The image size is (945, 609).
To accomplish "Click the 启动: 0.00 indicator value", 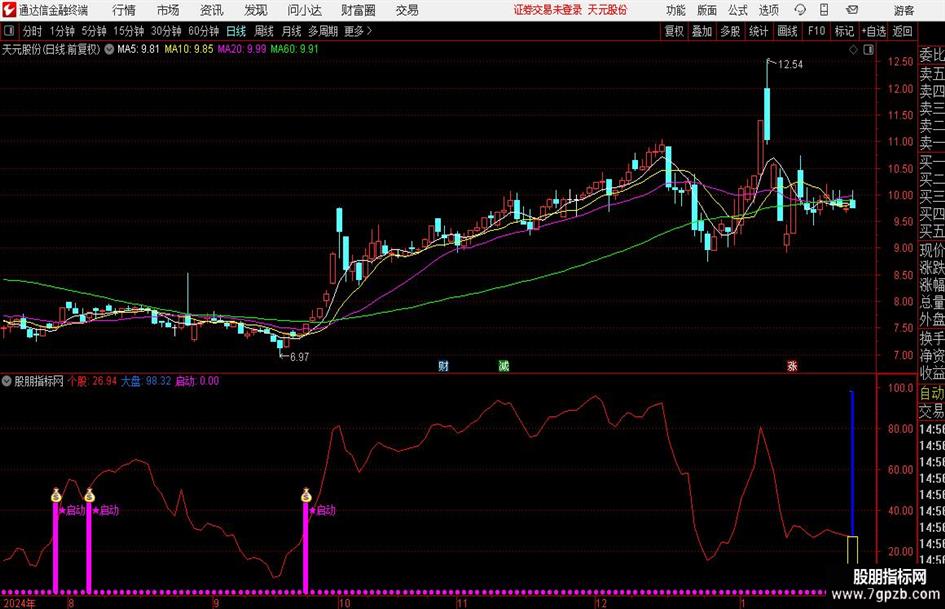I will 197,381.
